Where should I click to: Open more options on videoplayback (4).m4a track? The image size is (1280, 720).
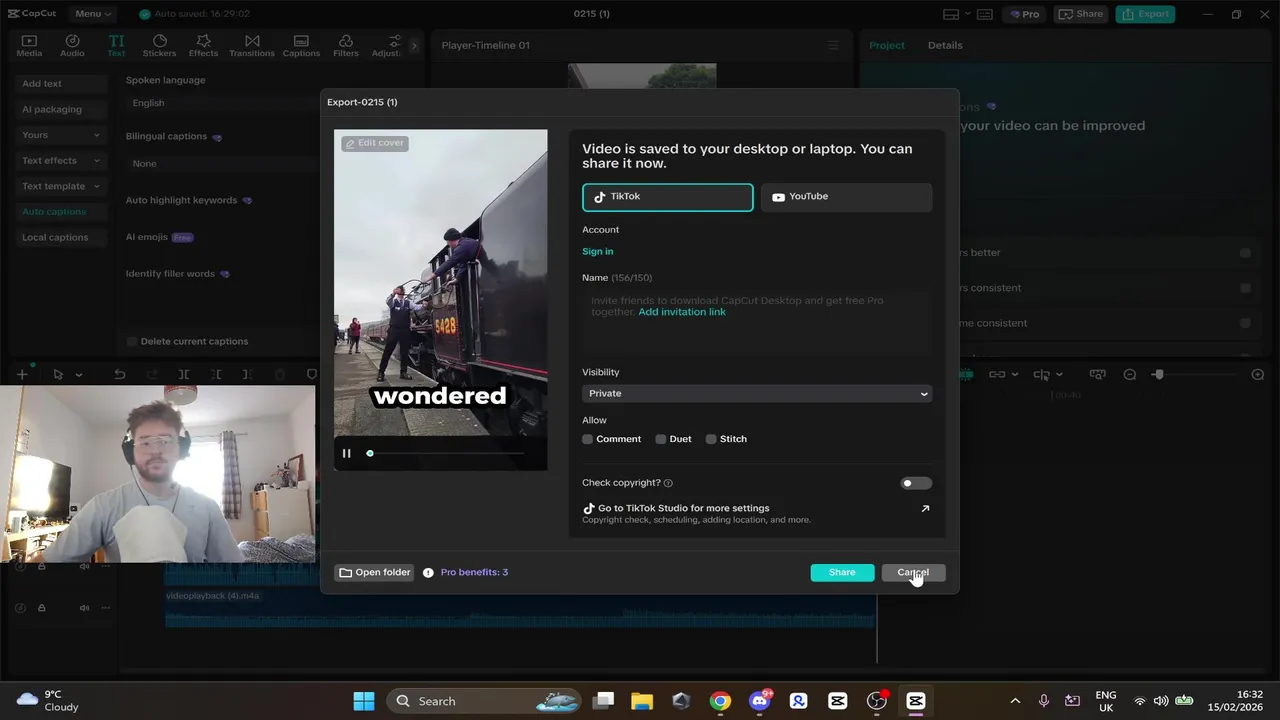(105, 607)
